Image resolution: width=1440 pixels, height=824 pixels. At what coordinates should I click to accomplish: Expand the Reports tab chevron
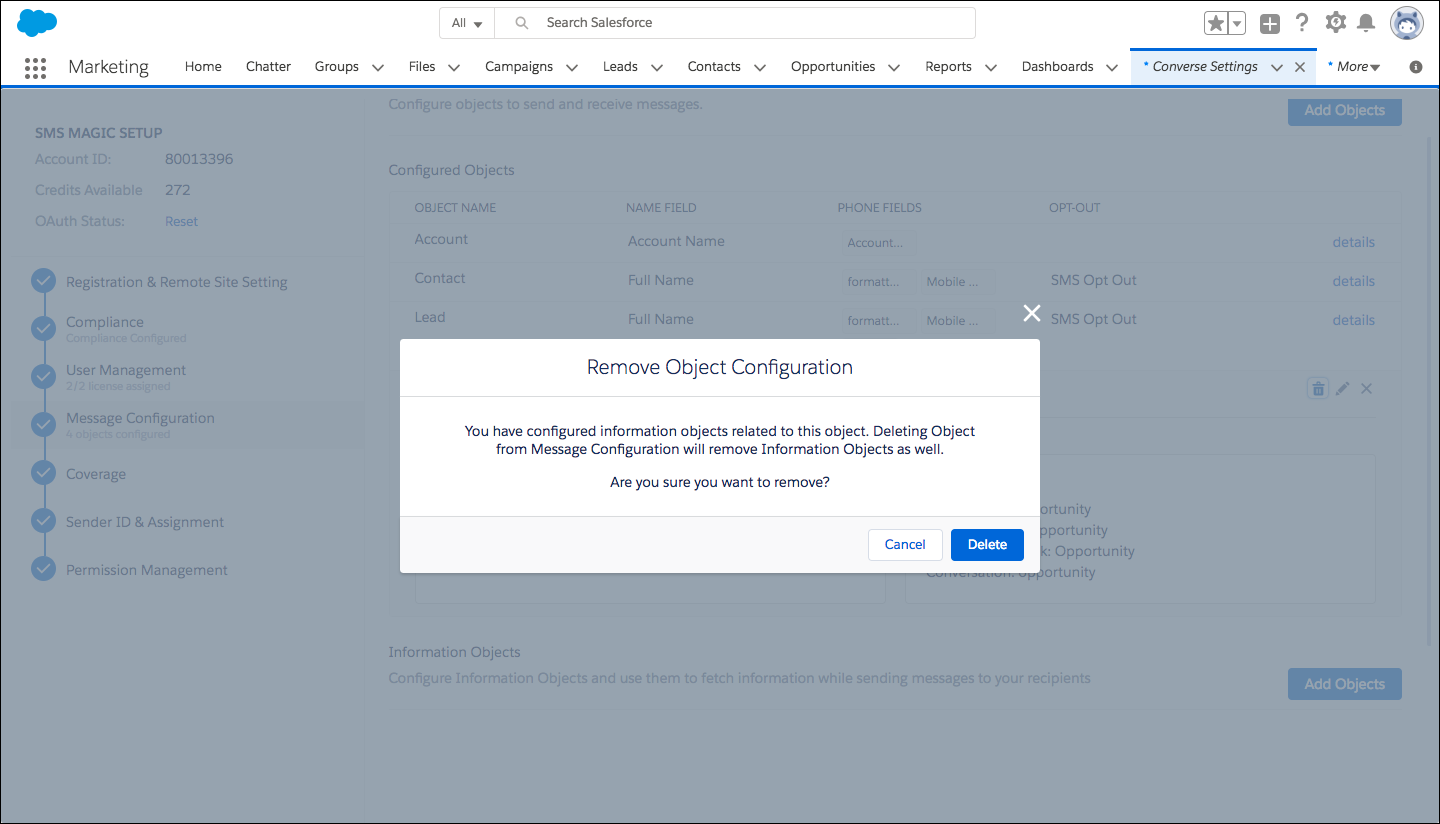[991, 68]
